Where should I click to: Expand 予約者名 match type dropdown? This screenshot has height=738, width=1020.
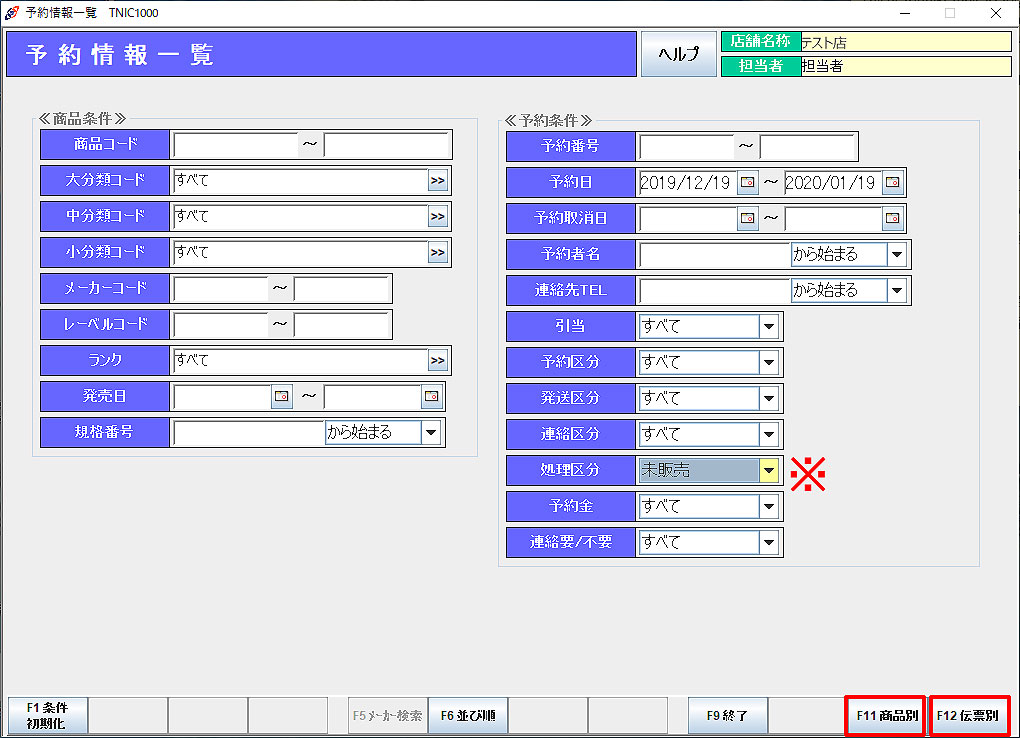click(897, 254)
